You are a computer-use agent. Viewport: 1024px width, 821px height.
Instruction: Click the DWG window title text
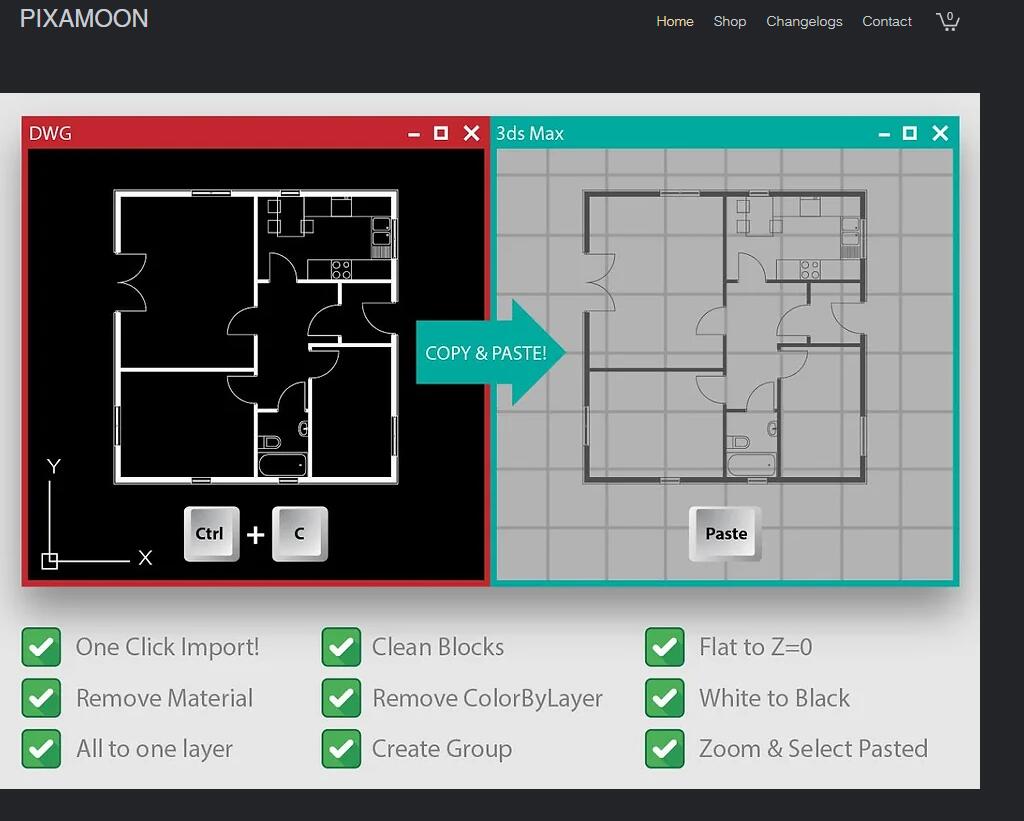point(50,134)
